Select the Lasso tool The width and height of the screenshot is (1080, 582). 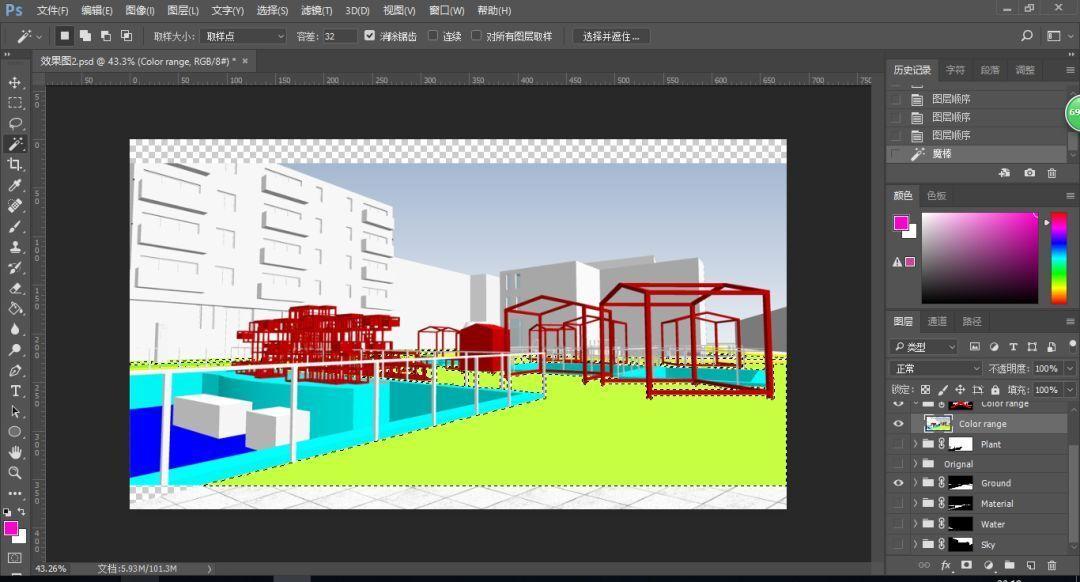point(15,123)
